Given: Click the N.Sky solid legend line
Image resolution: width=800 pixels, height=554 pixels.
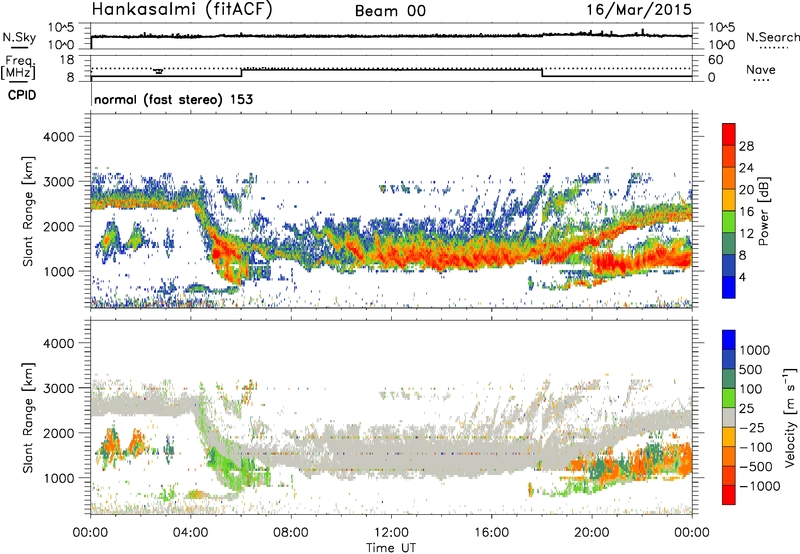Looking at the screenshot, I should [x=19, y=48].
